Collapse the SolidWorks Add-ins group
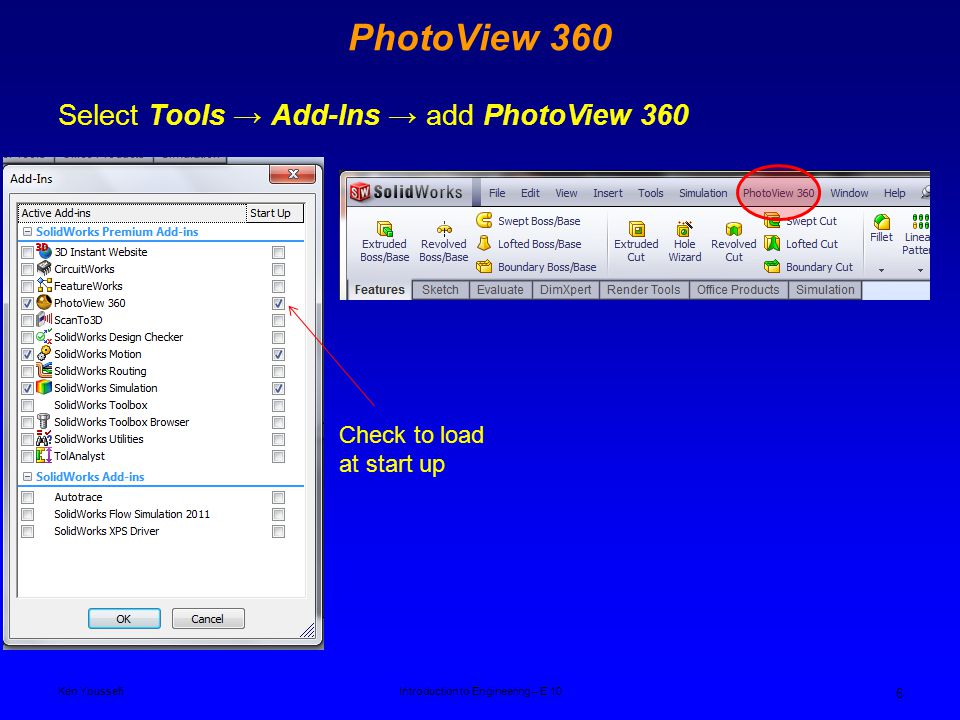This screenshot has width=960, height=720. coord(27,476)
